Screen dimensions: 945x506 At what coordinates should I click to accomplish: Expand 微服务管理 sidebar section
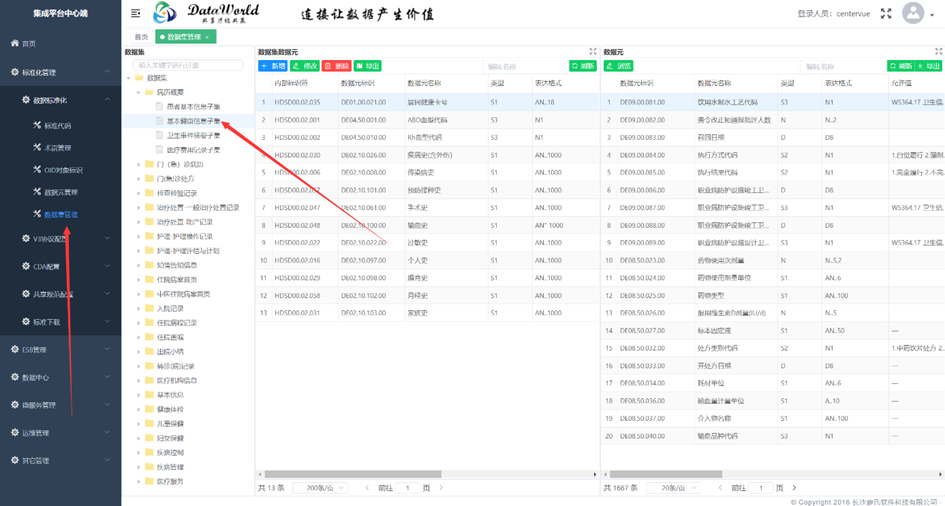pos(60,405)
